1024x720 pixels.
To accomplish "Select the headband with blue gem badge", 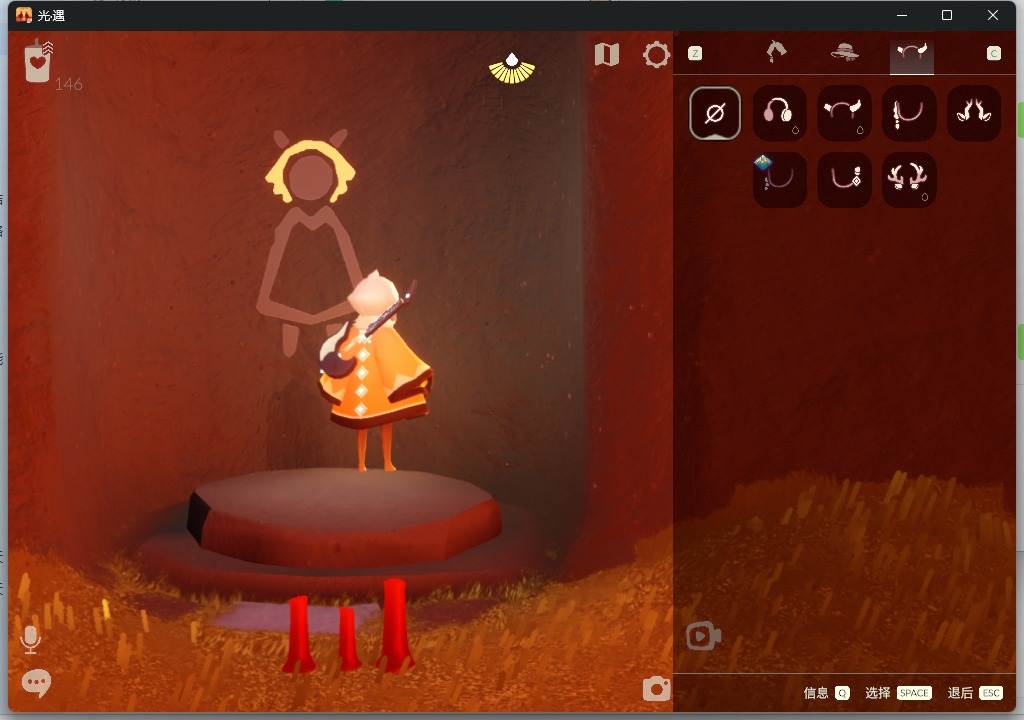I will 779,180.
